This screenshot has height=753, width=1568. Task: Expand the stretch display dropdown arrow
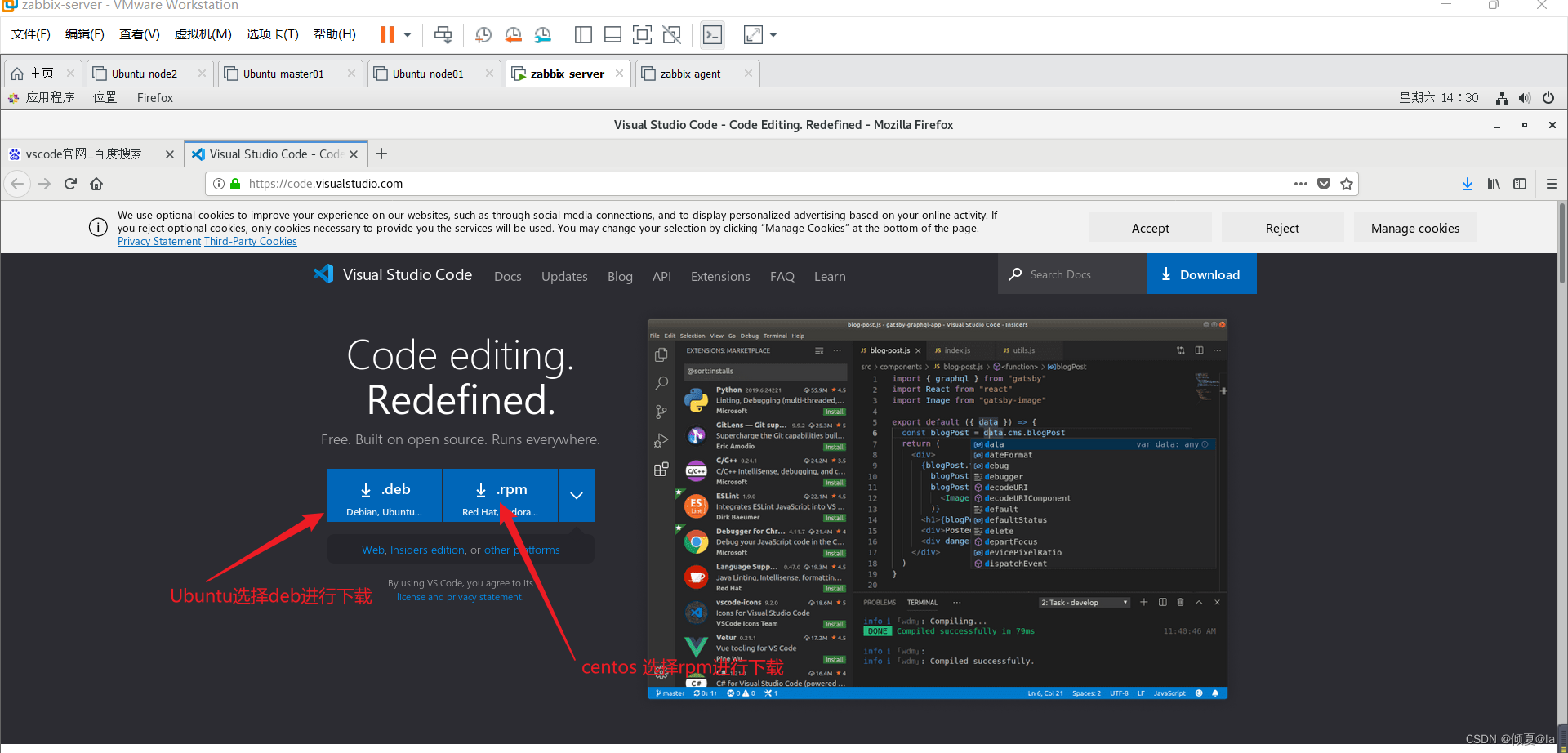(773, 35)
